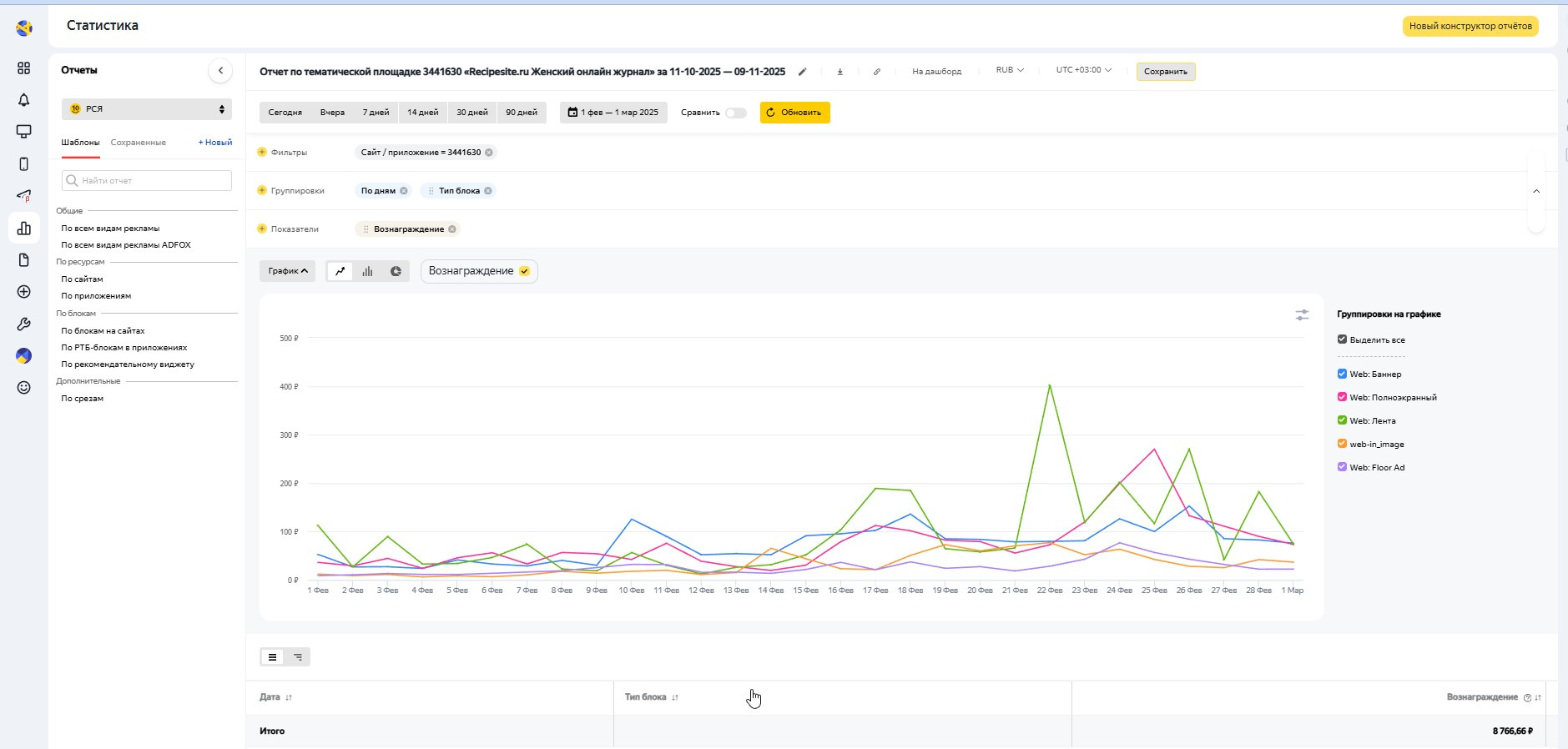Open notifications bell in left sidebar
Viewport: 1568px width, 749px height.
click(24, 100)
